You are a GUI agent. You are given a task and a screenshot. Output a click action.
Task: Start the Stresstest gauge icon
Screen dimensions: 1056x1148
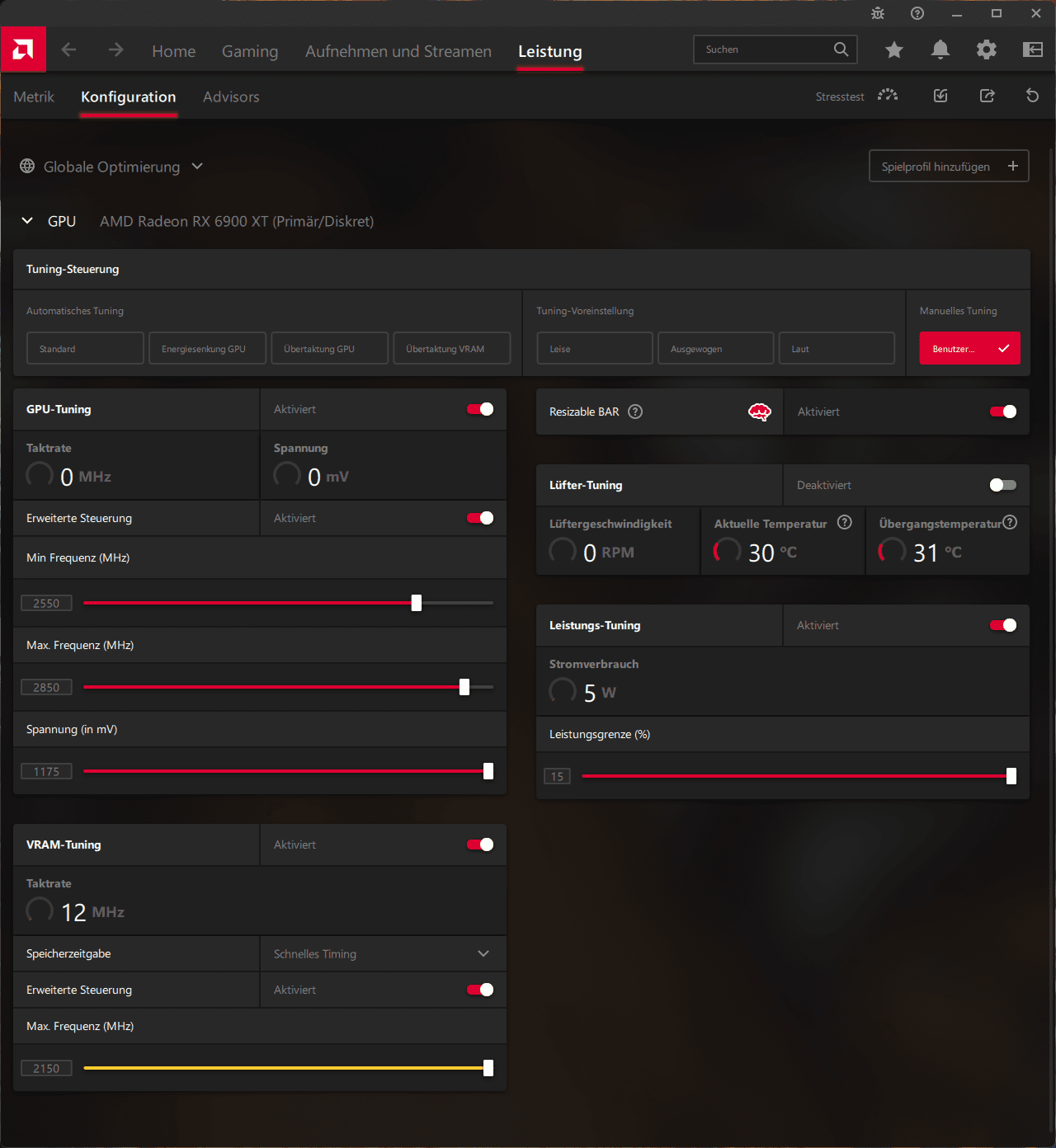click(x=888, y=96)
